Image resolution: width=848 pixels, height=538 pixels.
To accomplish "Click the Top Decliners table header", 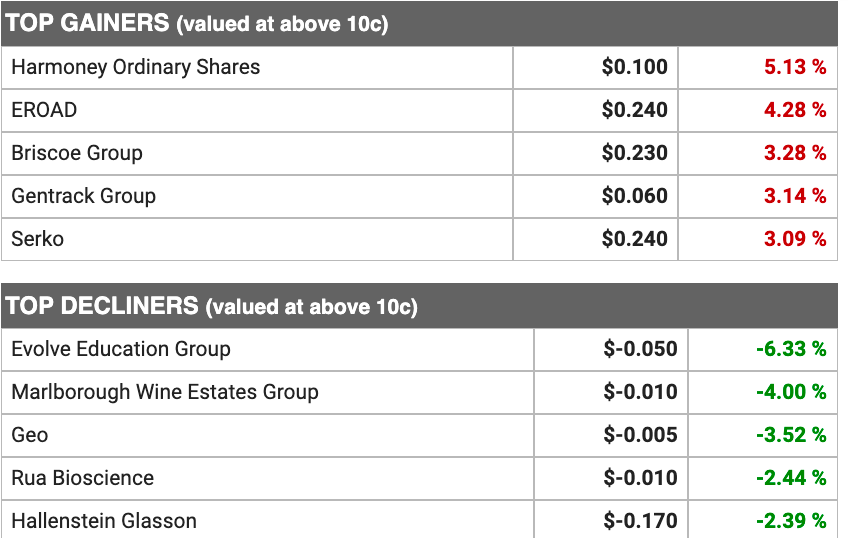I will 211,306.
